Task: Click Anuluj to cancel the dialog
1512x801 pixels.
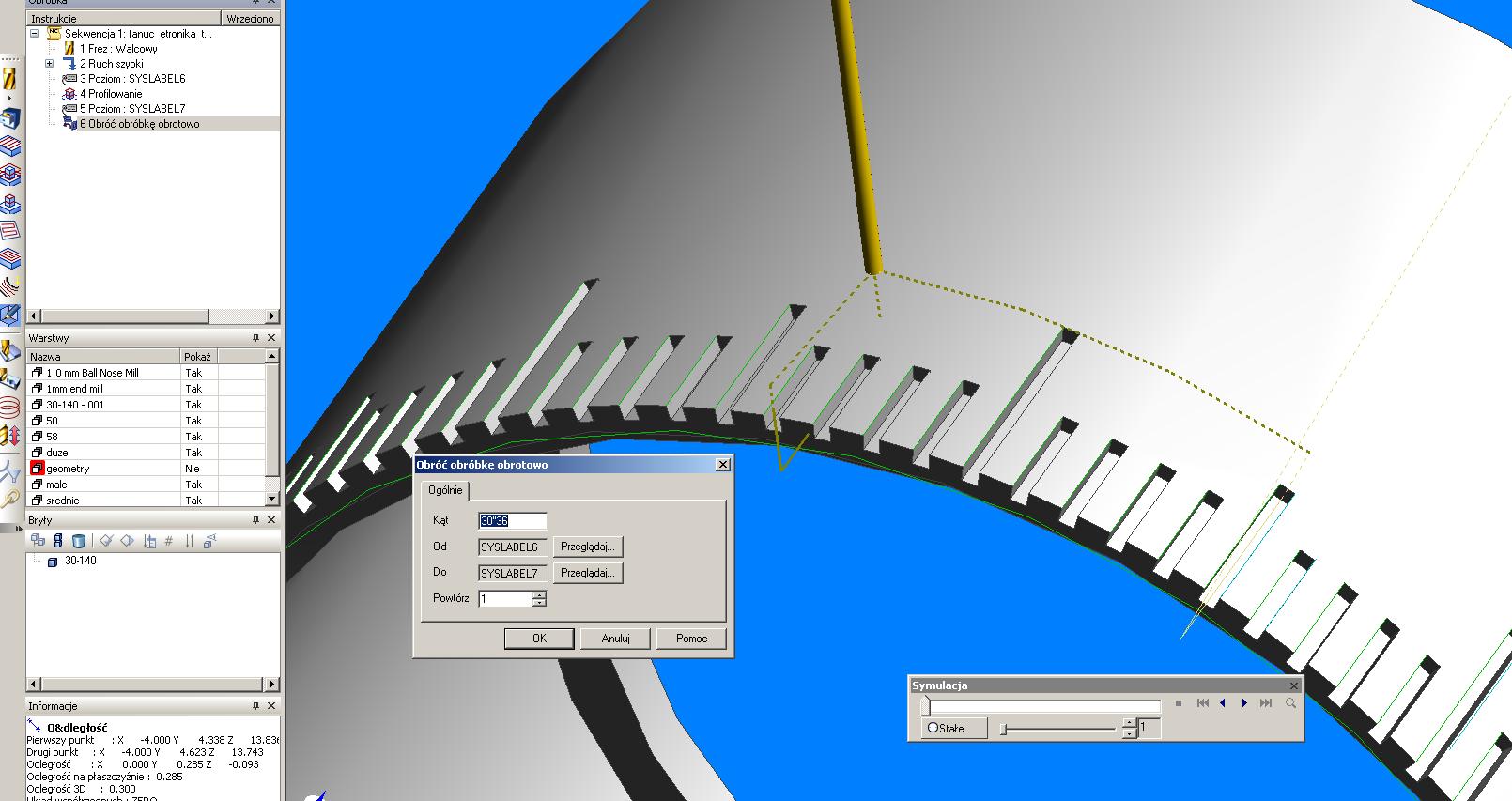Action: (x=615, y=639)
